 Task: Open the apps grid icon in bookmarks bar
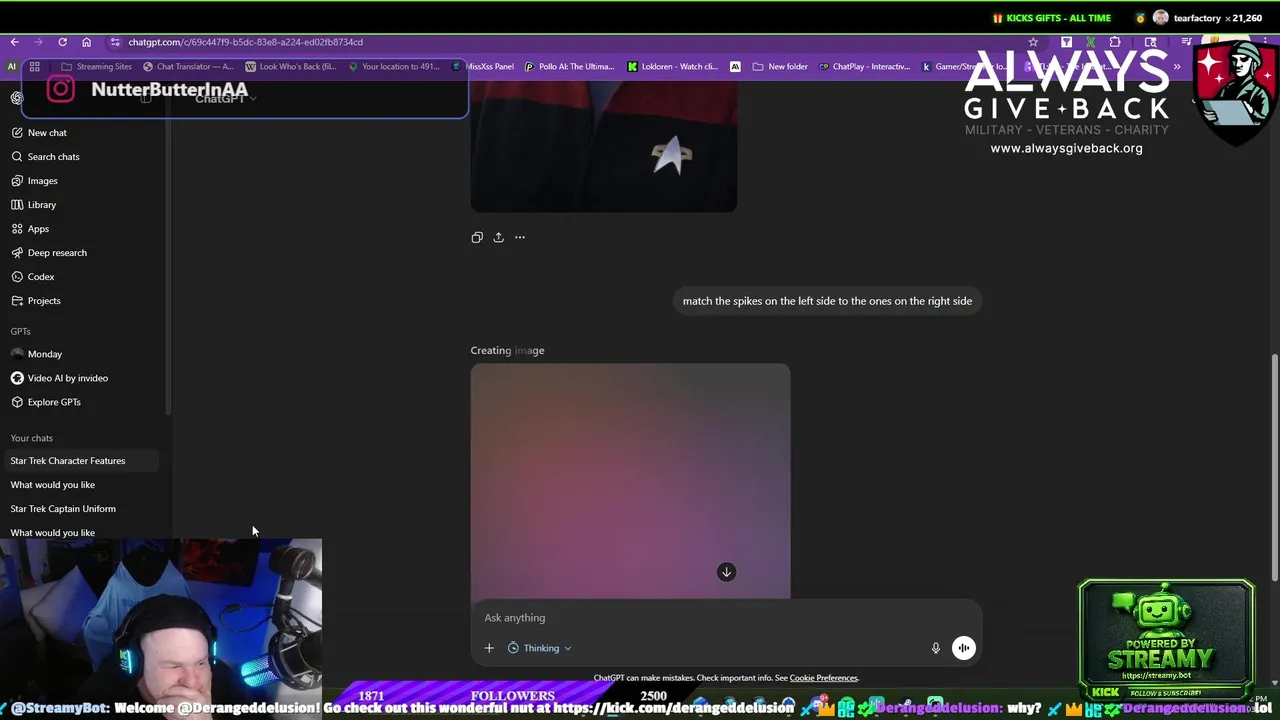pyautogui.click(x=34, y=67)
